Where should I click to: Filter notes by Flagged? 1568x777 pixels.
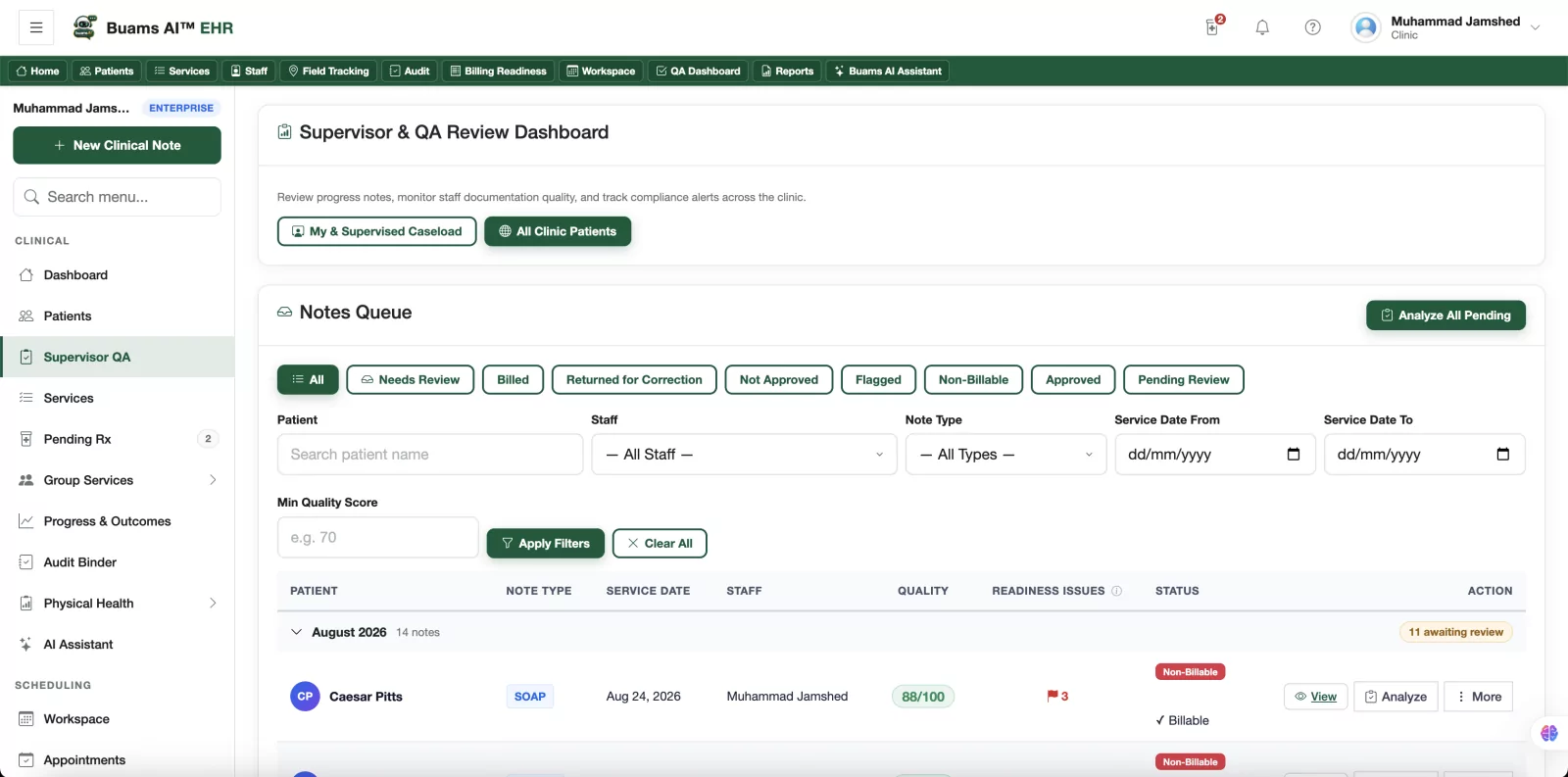pyautogui.click(x=878, y=380)
